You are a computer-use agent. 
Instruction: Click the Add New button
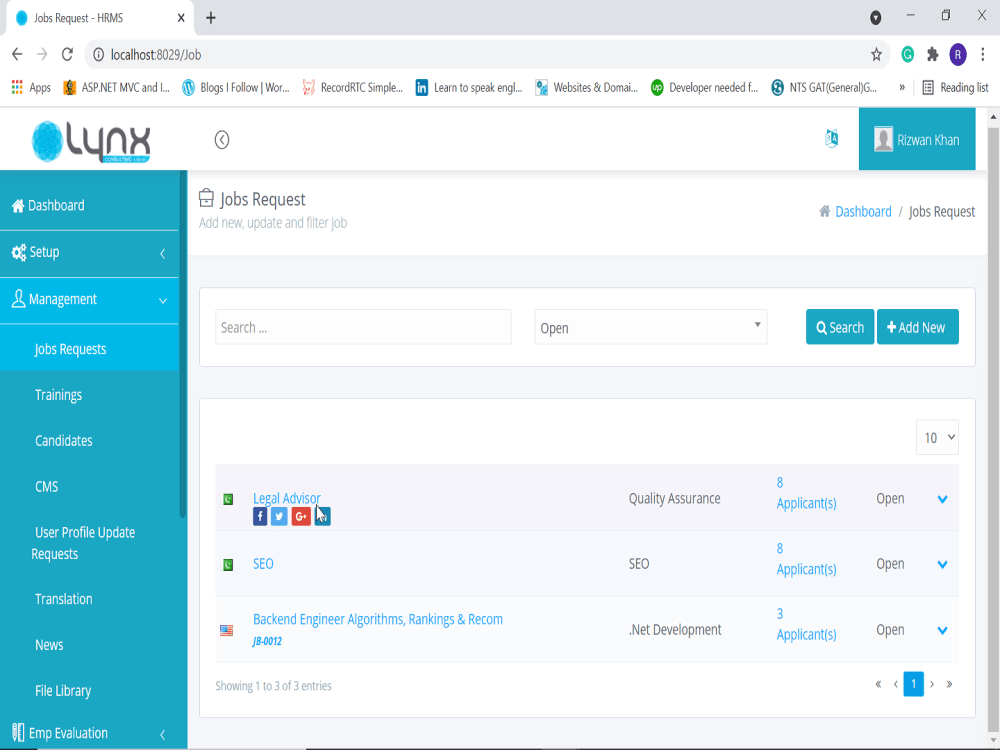[x=917, y=327]
